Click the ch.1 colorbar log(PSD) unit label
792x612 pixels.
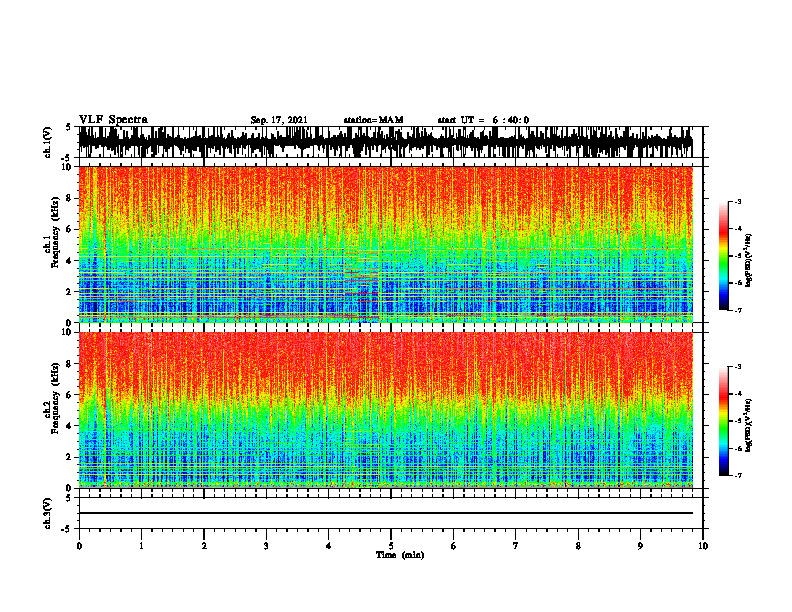coord(749,261)
